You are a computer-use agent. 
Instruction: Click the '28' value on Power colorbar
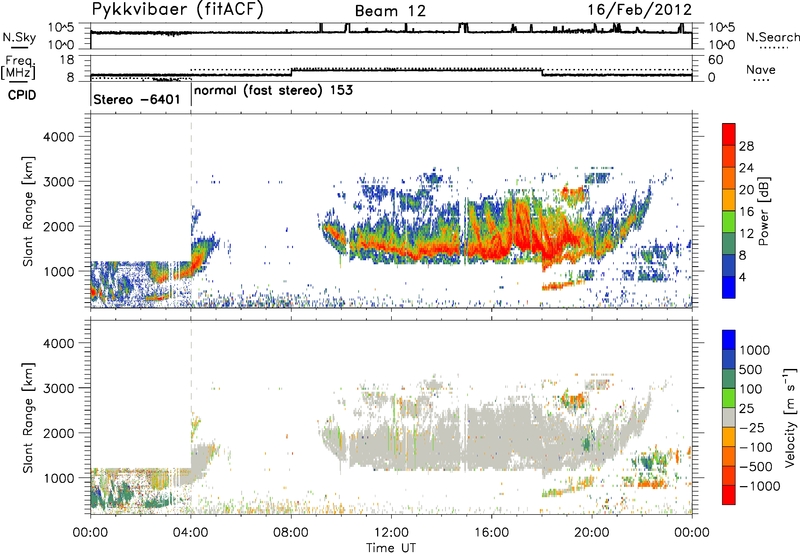coord(746,146)
